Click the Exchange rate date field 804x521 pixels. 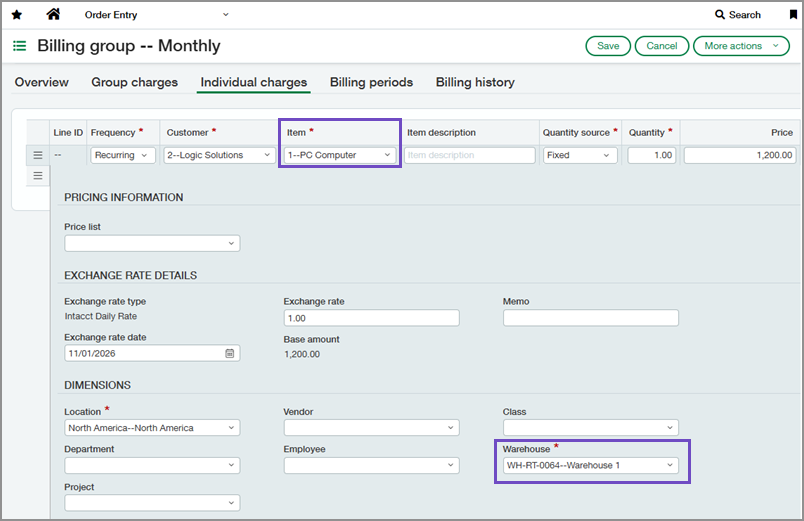(x=152, y=353)
